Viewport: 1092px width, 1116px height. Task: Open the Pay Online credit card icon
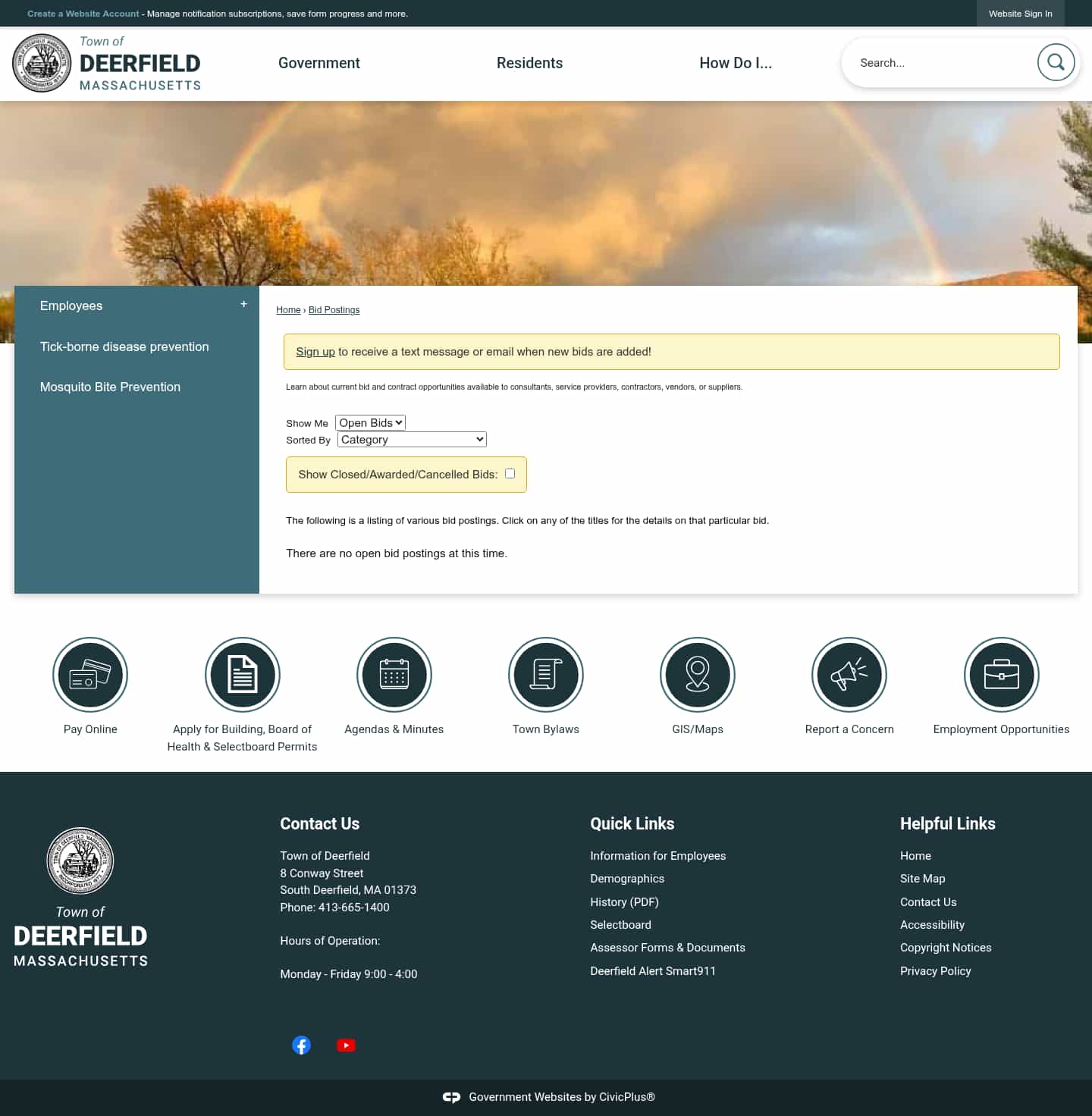coord(90,675)
